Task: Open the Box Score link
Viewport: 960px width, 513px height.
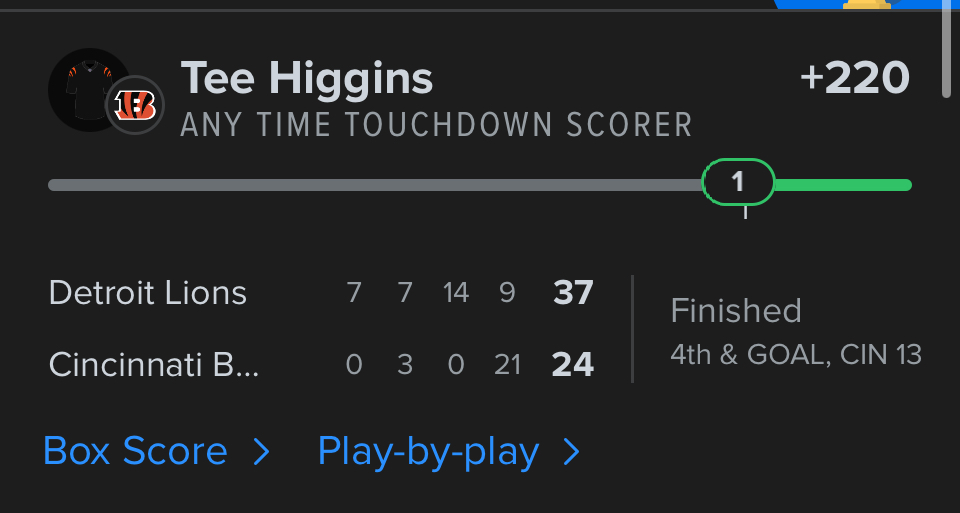Action: point(135,452)
